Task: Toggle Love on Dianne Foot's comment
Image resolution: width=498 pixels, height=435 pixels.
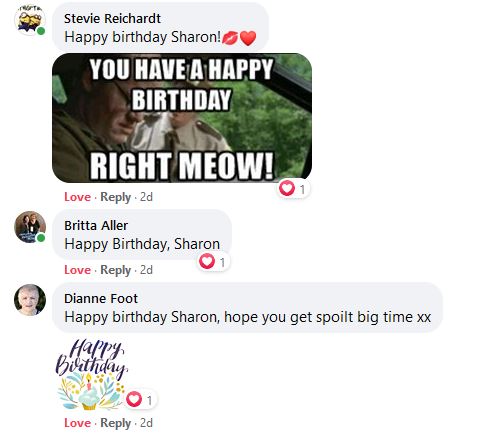Action: pos(77,423)
